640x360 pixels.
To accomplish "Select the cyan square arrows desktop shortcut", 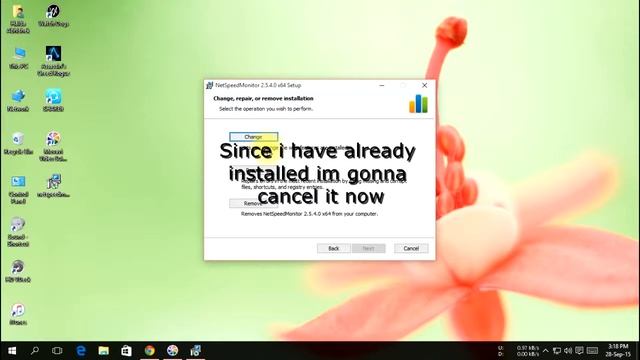I will (x=53, y=100).
